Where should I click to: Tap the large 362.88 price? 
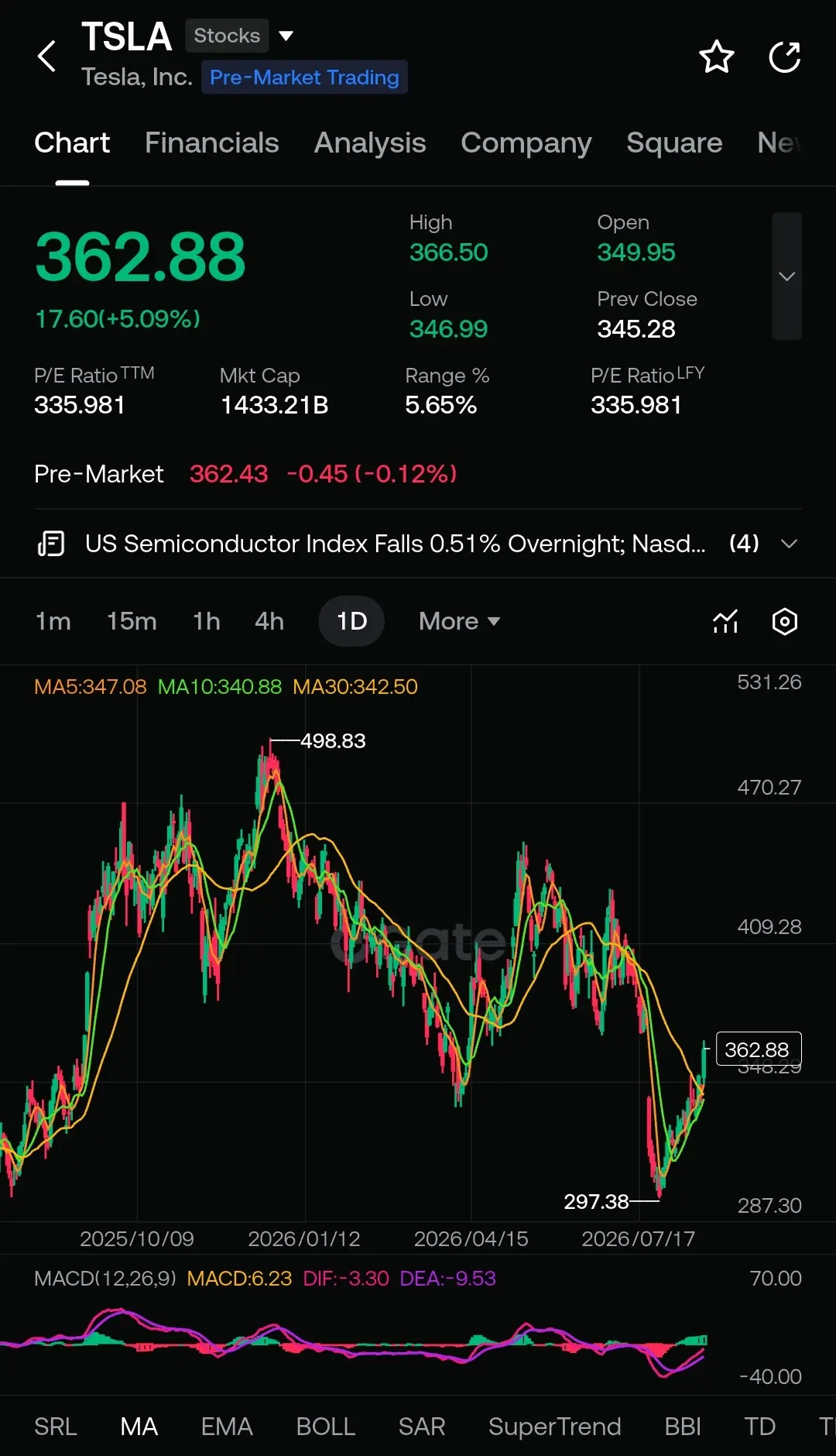[x=140, y=257]
